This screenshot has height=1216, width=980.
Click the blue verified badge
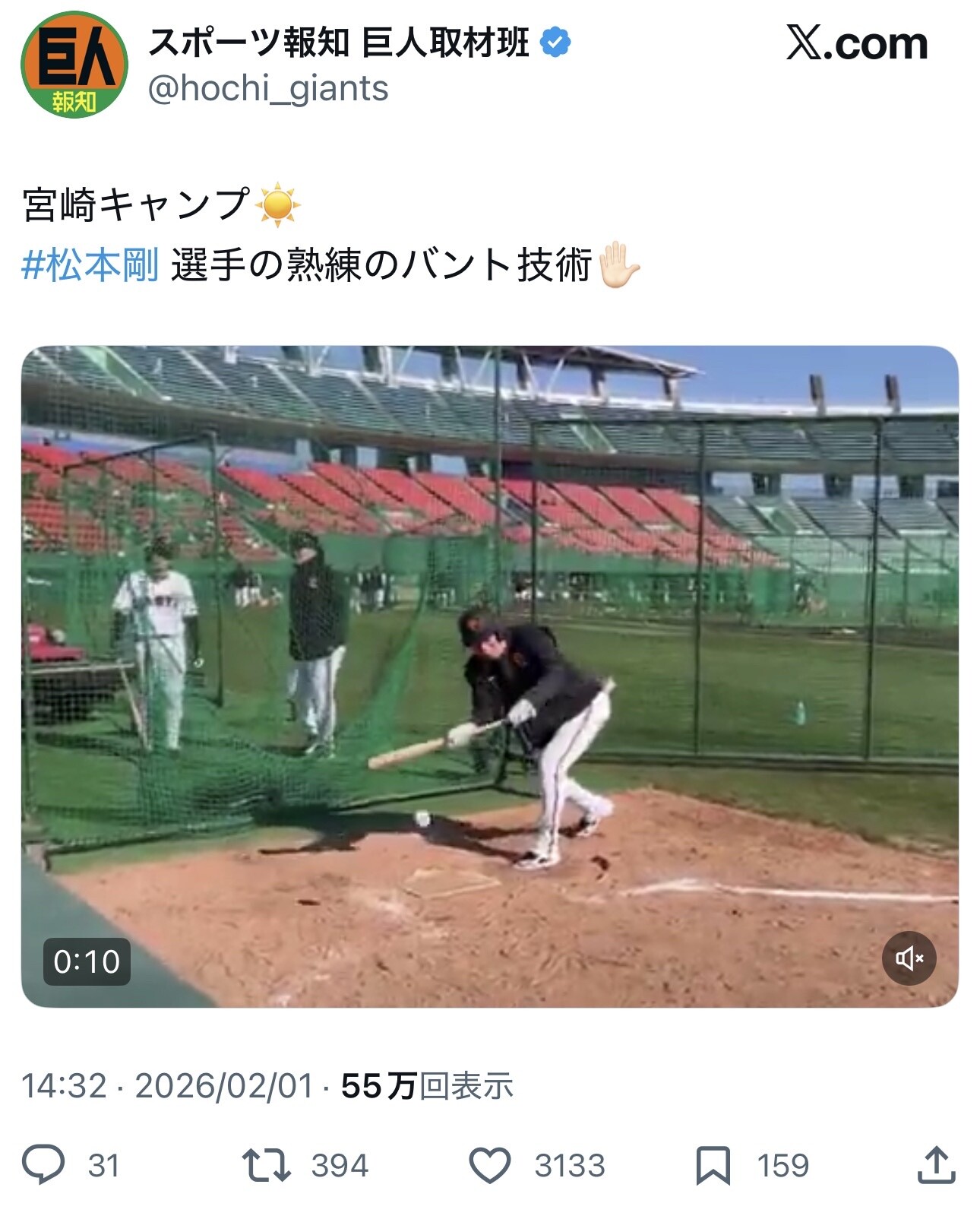(x=555, y=42)
